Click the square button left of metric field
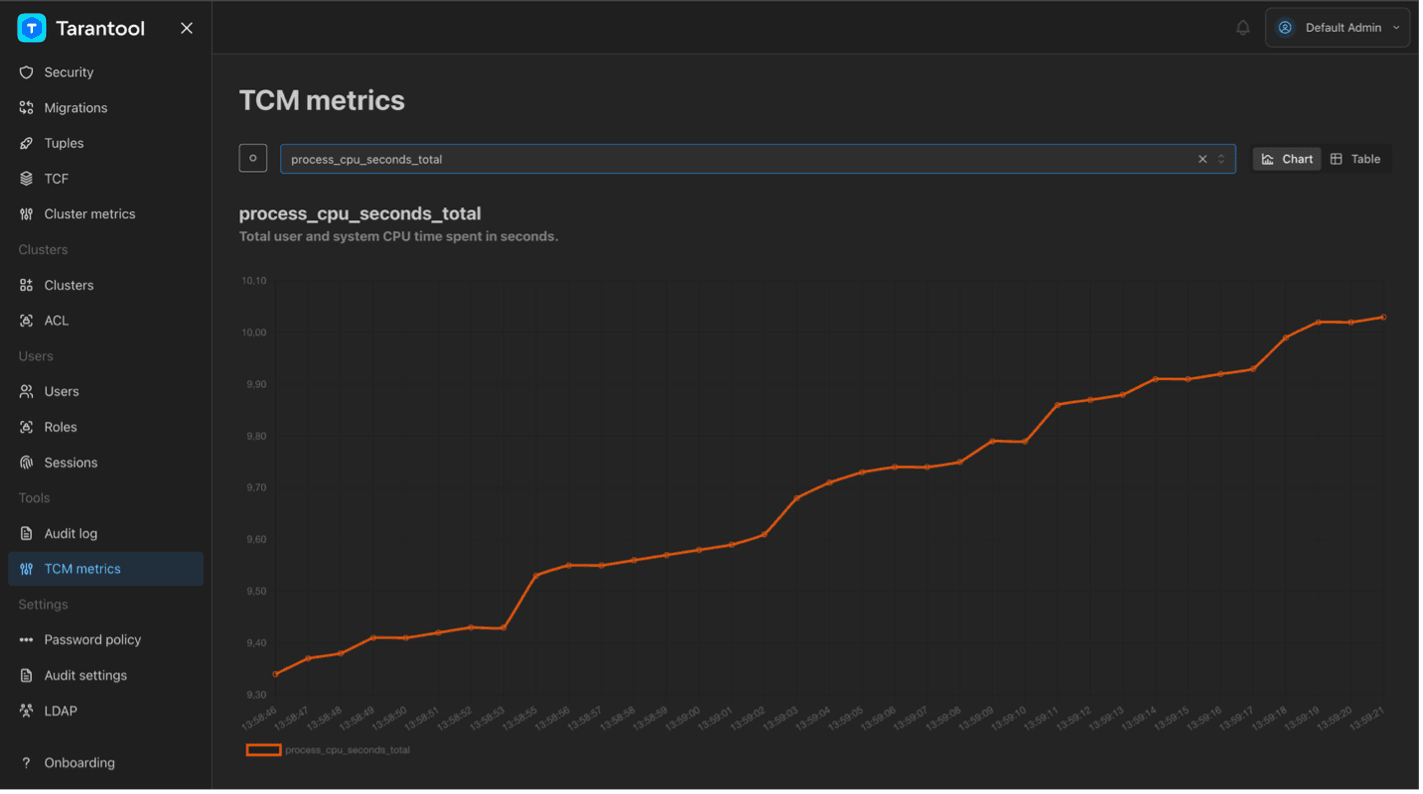The image size is (1423, 794). (x=254, y=159)
